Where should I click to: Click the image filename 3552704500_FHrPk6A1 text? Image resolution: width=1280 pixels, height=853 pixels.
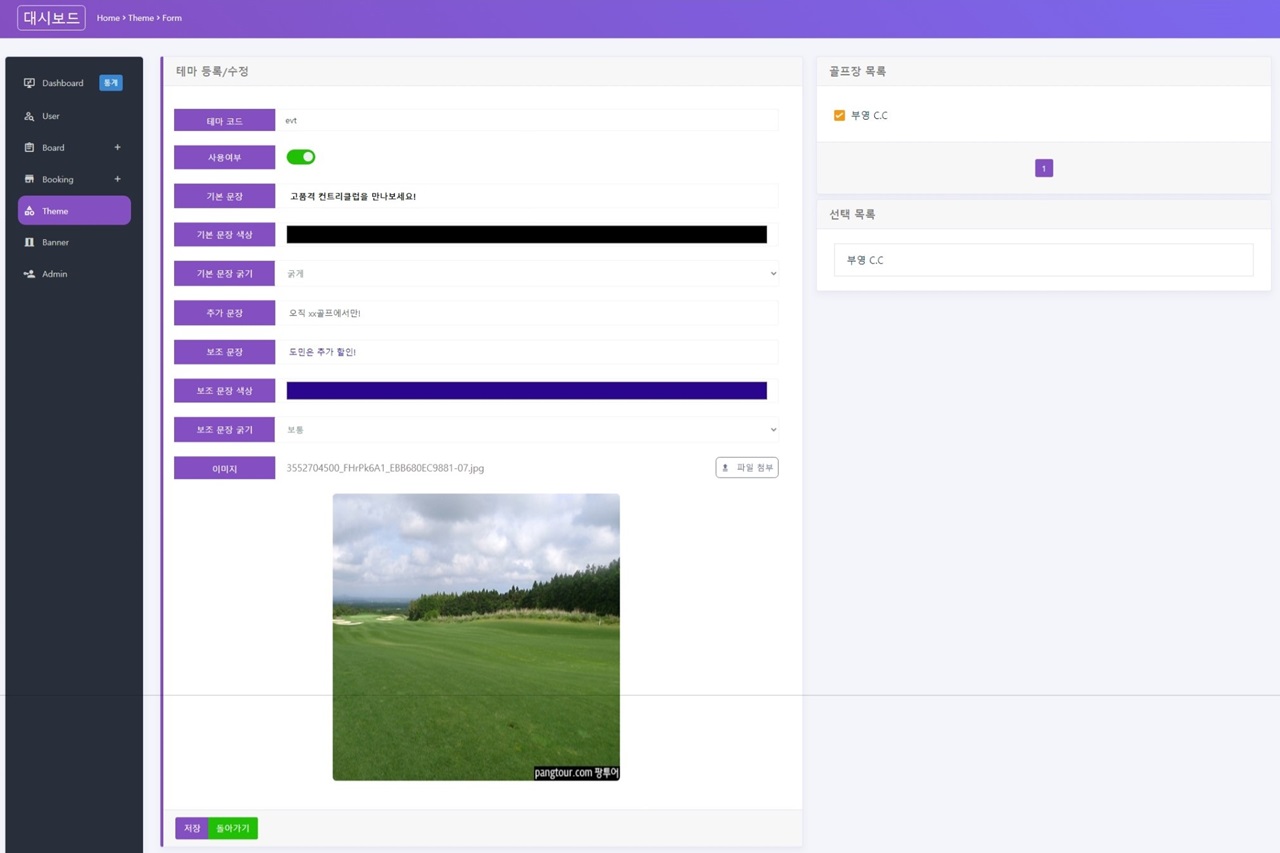pos(385,468)
